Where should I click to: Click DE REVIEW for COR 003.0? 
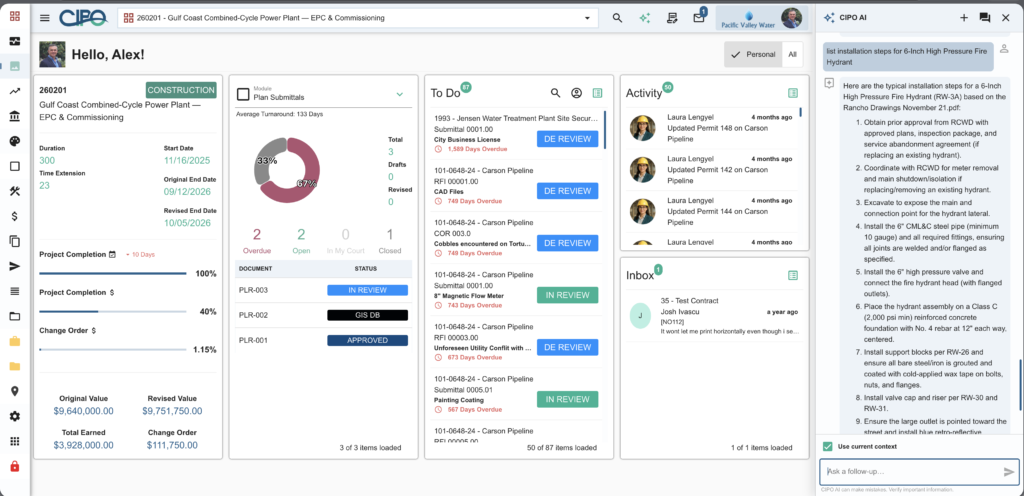[568, 243]
